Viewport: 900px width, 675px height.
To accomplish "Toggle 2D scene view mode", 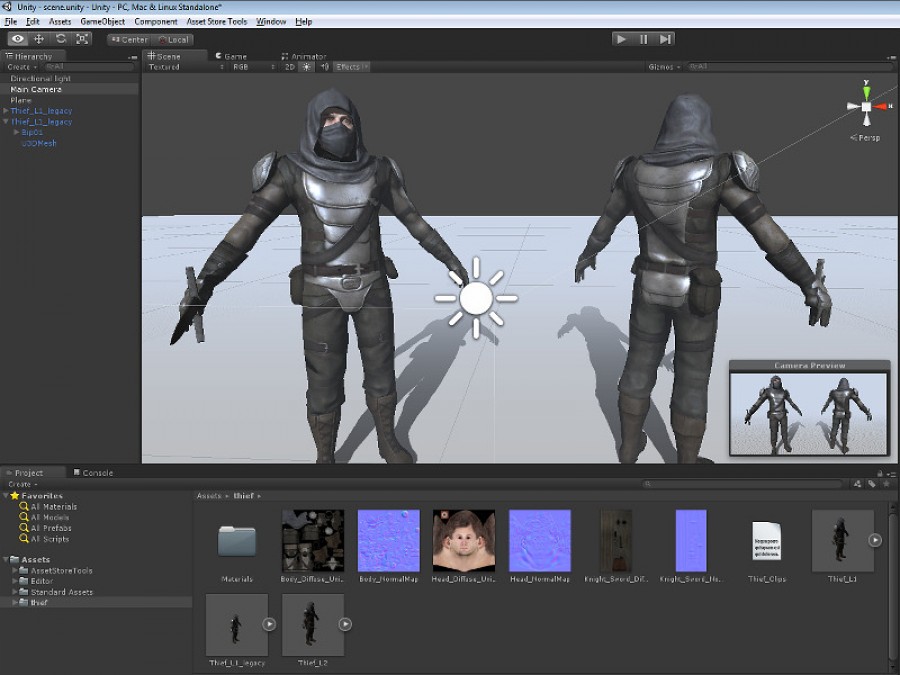I will coord(290,67).
